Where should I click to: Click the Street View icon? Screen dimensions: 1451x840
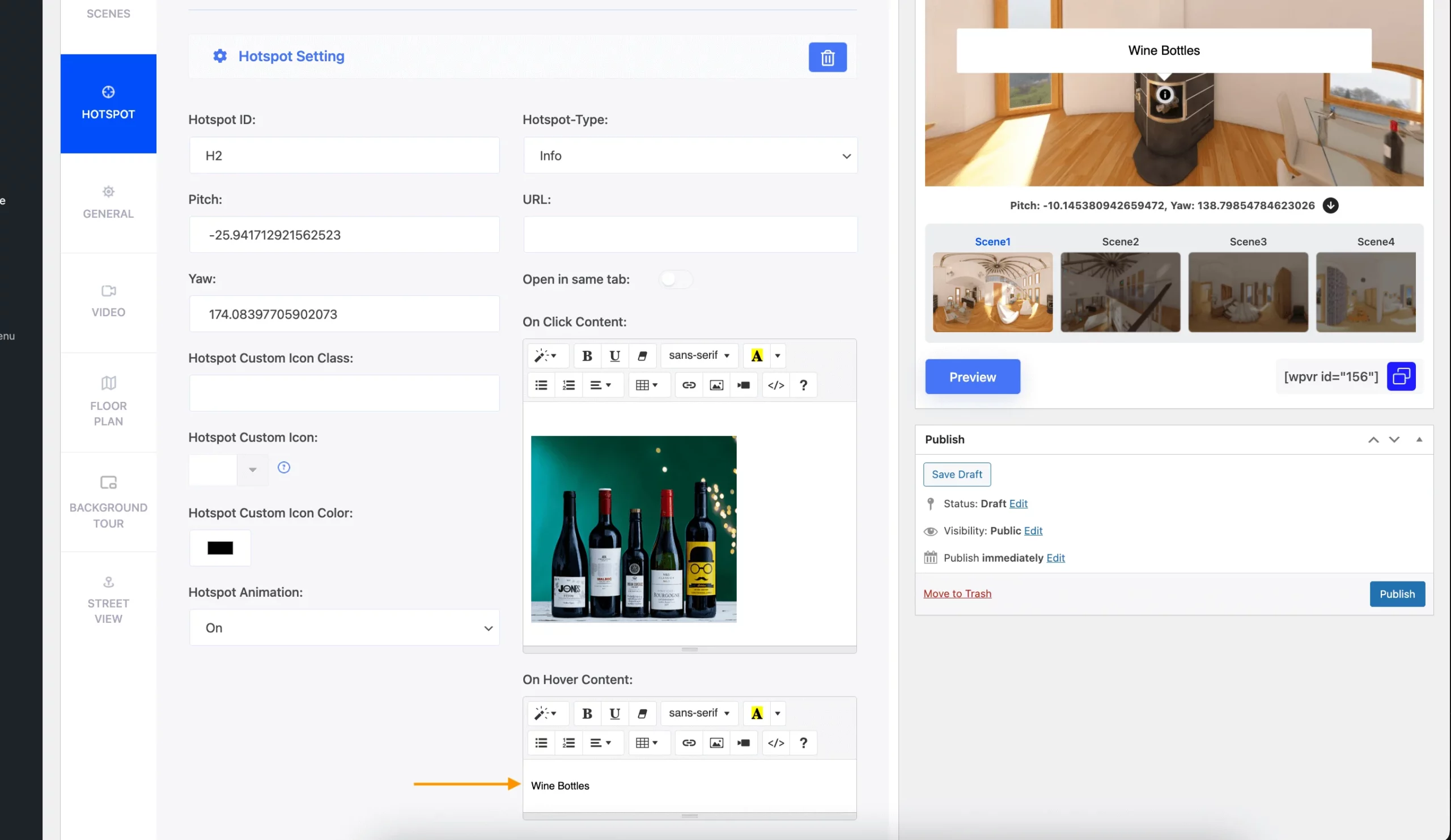point(108,582)
